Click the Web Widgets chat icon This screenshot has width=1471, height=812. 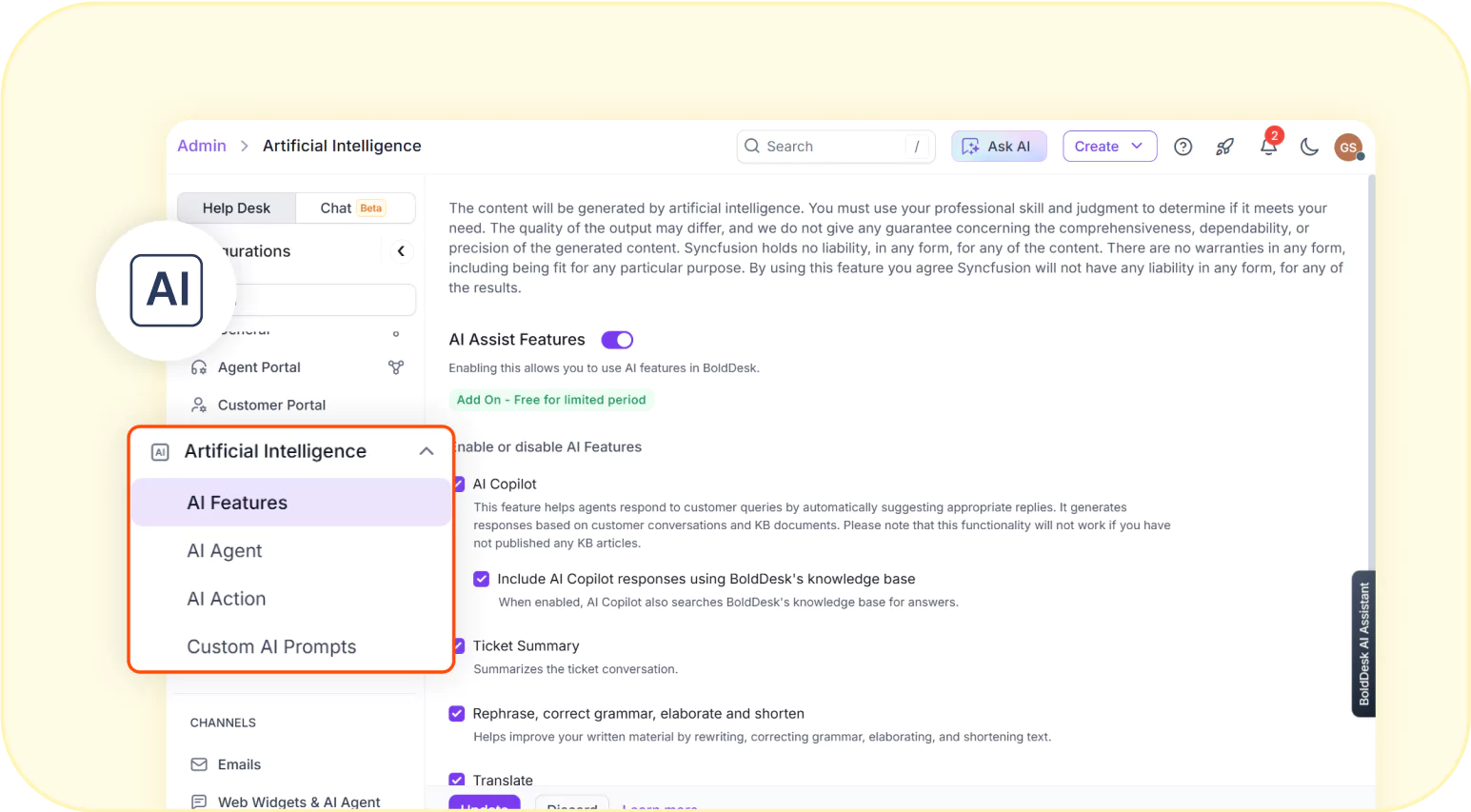(x=199, y=802)
